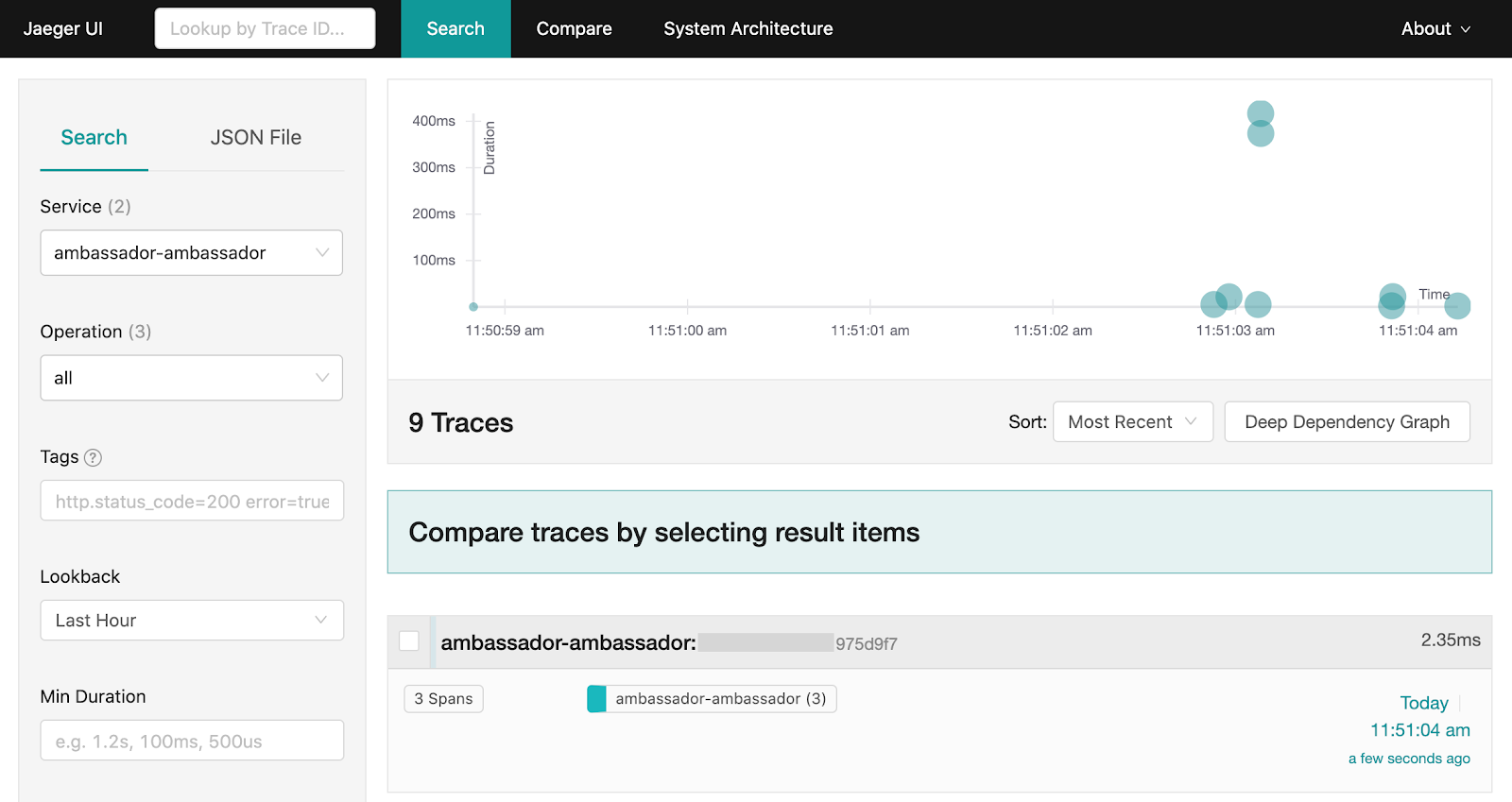Click the Tags input field
1512x802 pixels.
coord(192,501)
